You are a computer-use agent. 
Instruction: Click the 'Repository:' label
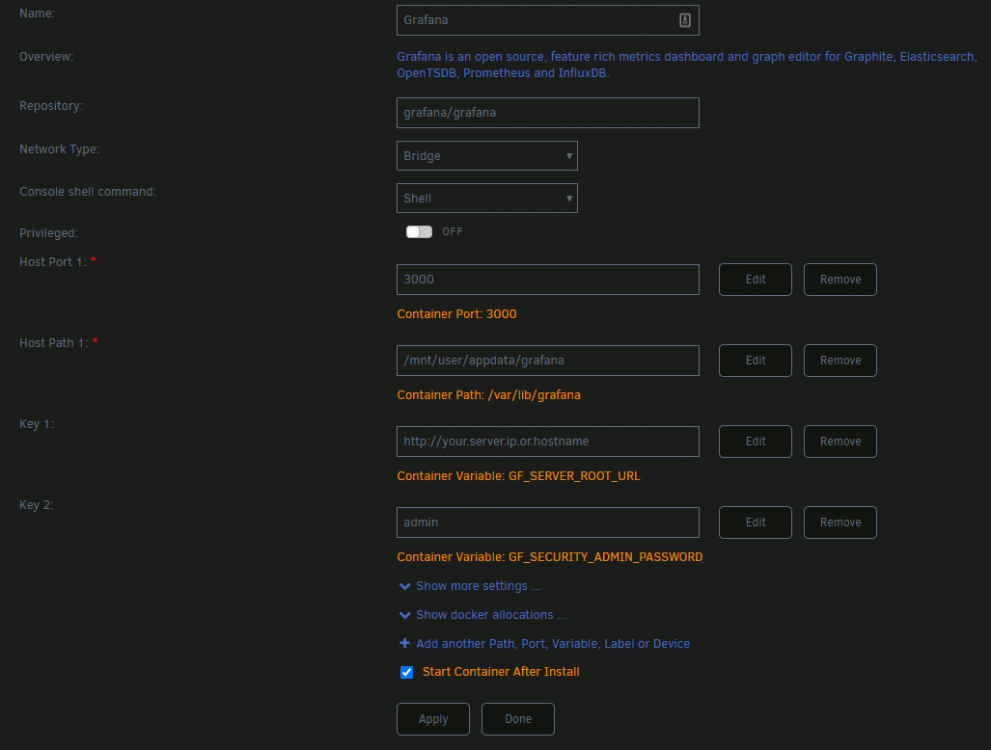[51, 106]
